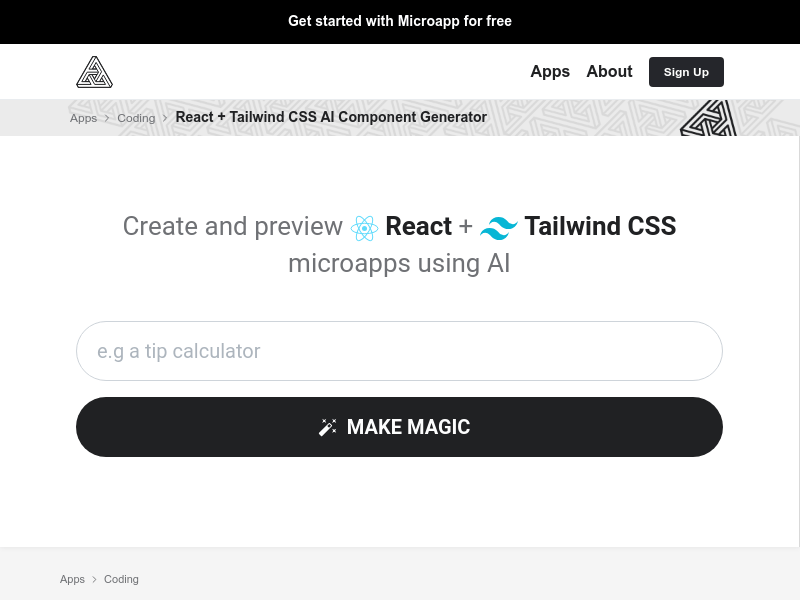Image resolution: width=800 pixels, height=600 pixels.
Task: Go to Coding in the top breadcrumb
Action: 136,118
